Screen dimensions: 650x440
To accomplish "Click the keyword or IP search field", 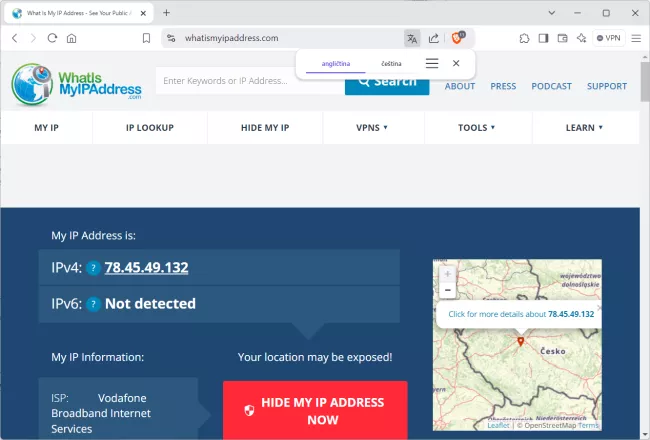I will click(x=250, y=81).
